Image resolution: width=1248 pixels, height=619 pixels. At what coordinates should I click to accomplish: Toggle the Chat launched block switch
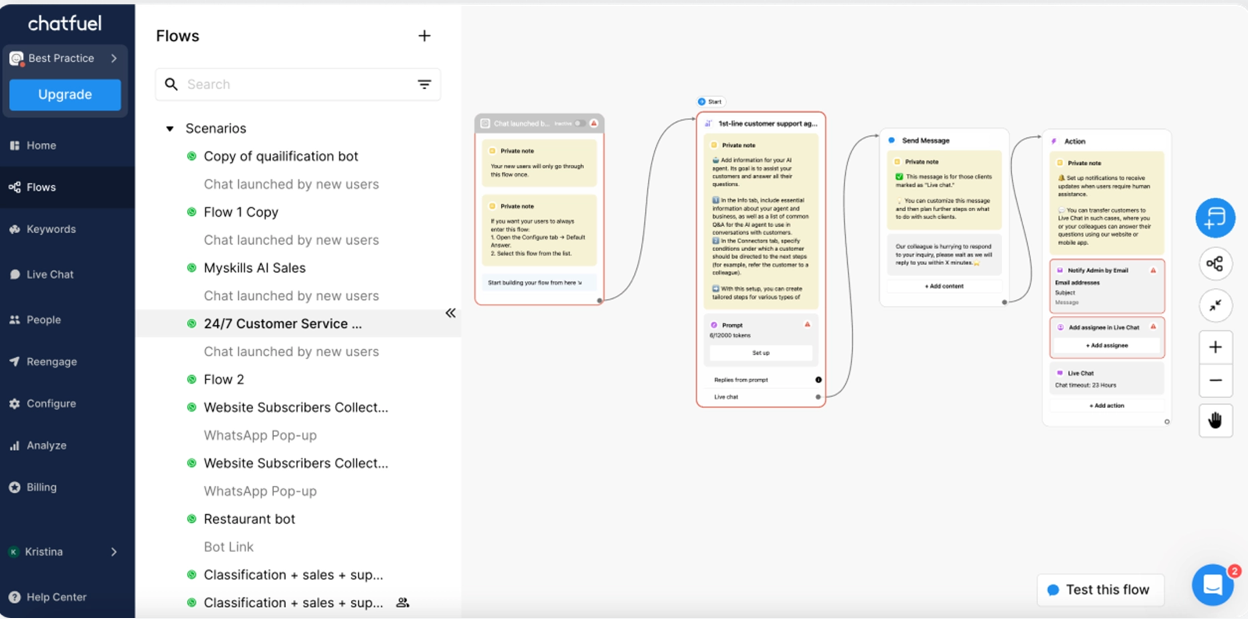[580, 124]
